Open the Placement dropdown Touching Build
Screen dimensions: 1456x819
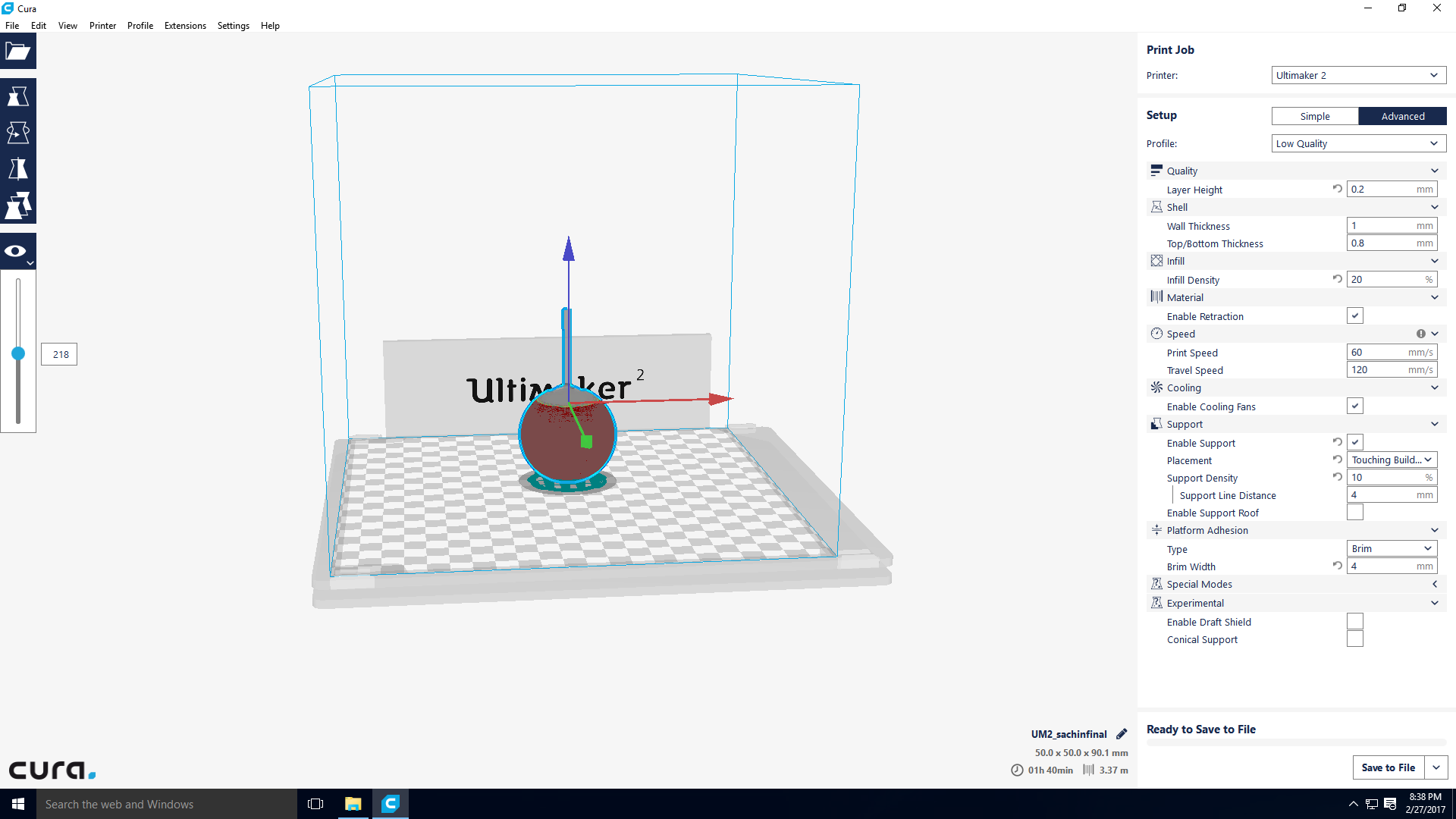pyautogui.click(x=1392, y=460)
